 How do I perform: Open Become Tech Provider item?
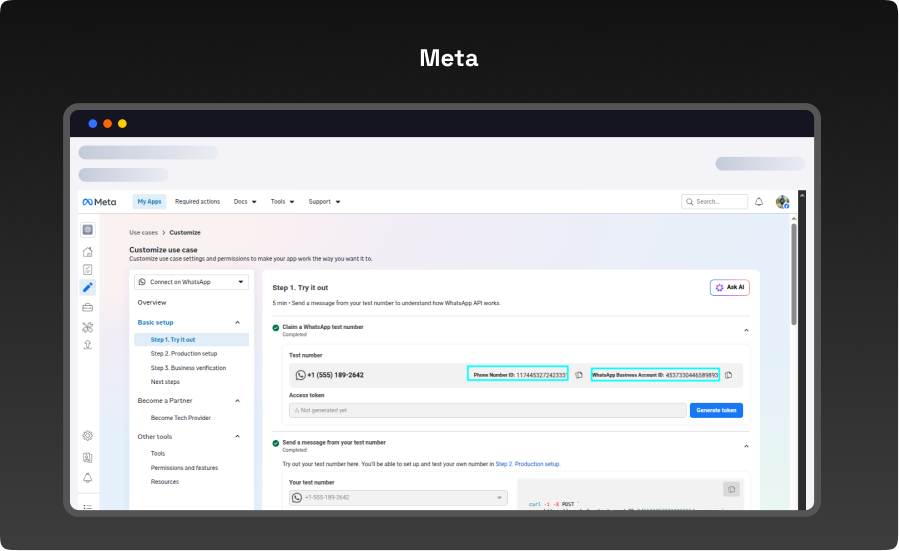point(181,418)
